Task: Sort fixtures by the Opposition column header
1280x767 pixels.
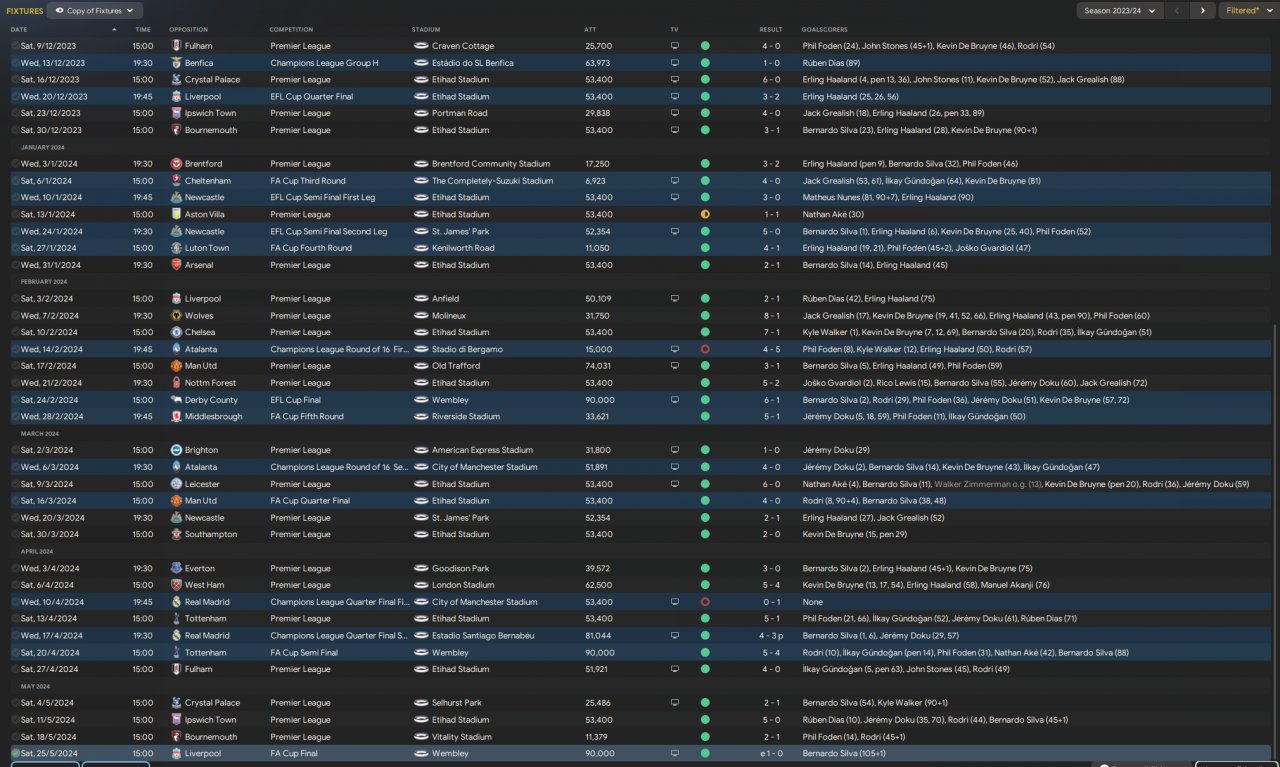Action: [189, 29]
